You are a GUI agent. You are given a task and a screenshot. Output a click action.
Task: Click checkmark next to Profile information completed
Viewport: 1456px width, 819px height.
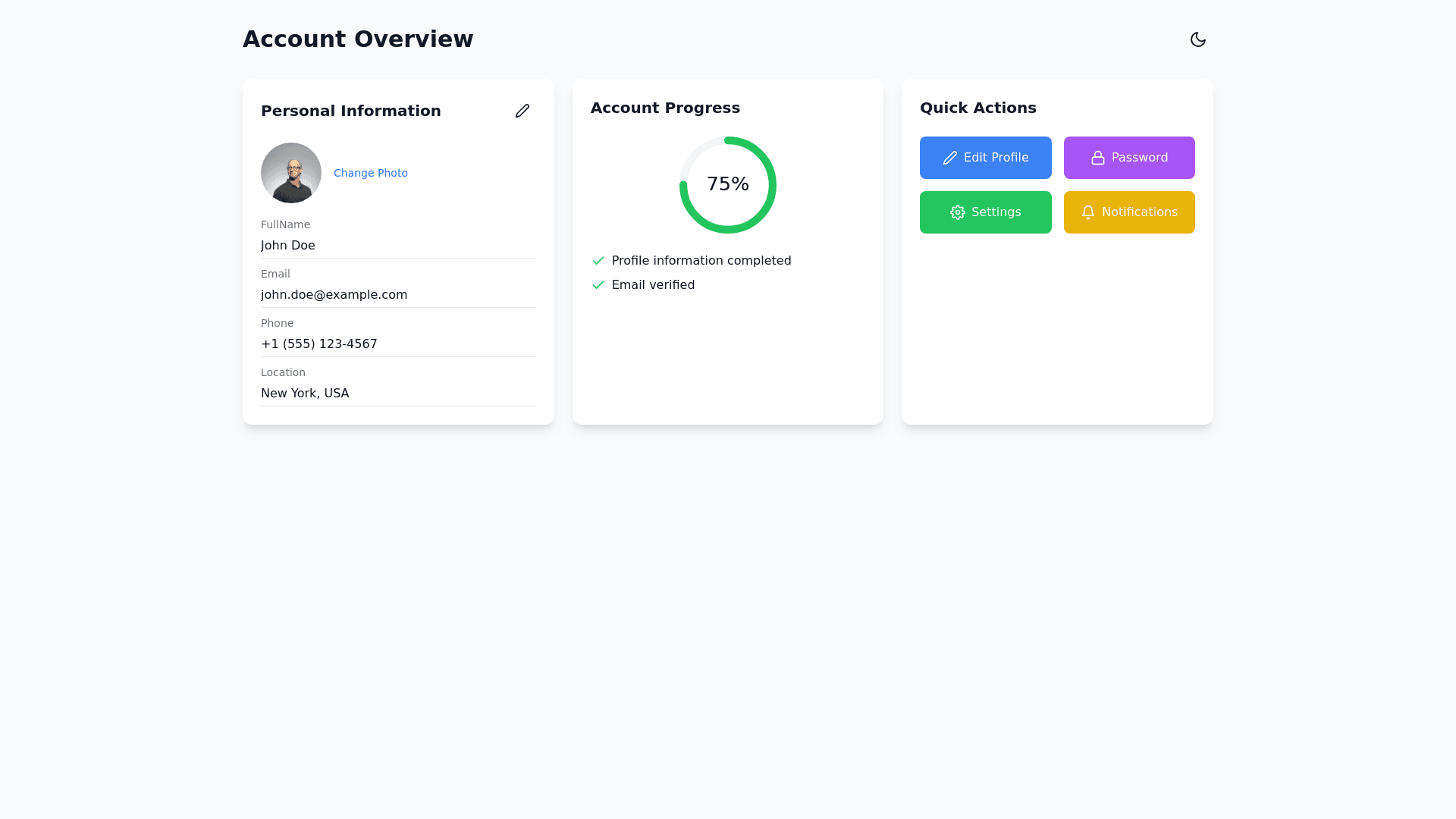click(598, 261)
